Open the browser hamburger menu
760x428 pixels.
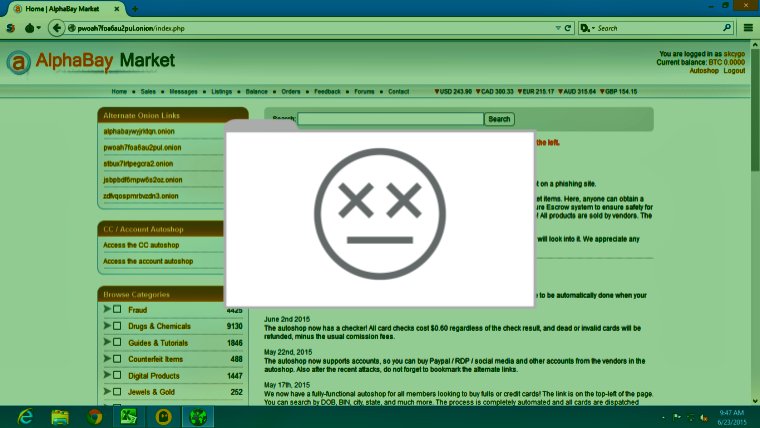748,28
